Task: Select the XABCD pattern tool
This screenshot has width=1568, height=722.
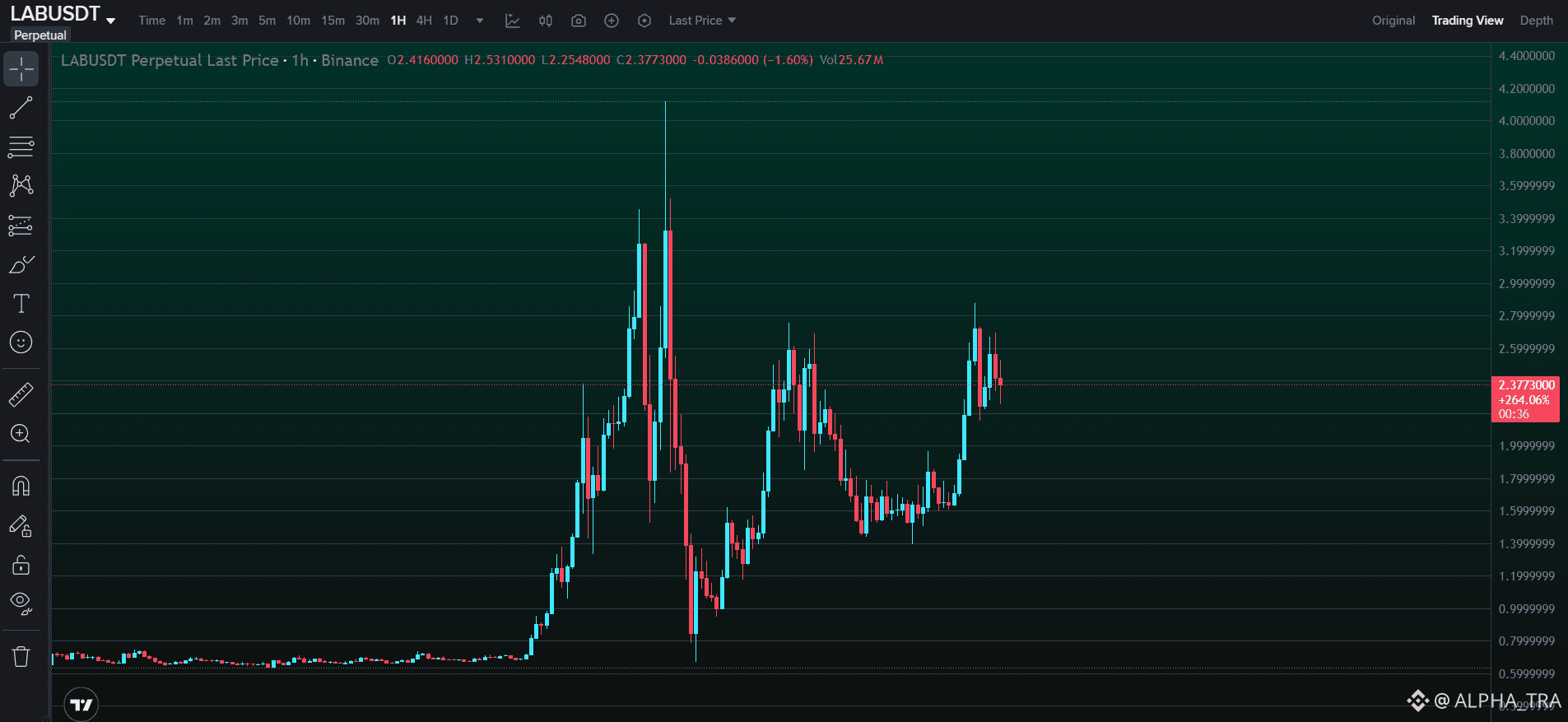Action: coord(21,185)
